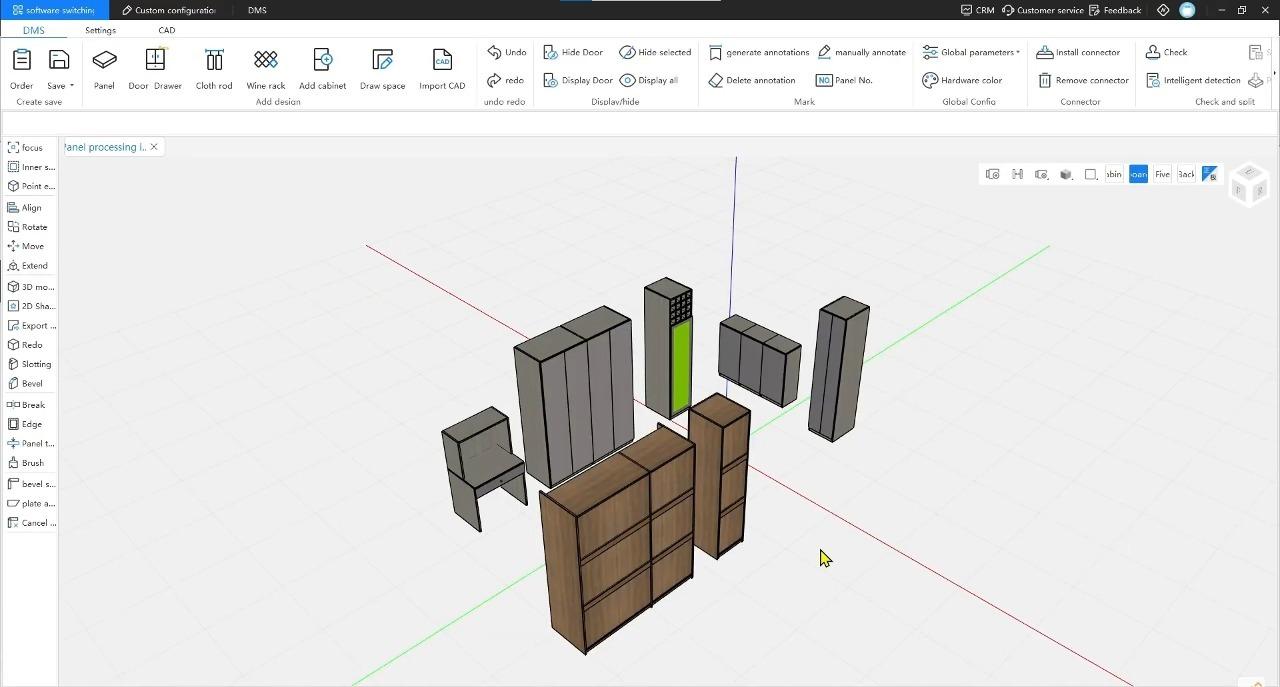Toggle Display Door
The width and height of the screenshot is (1280, 687).
pyautogui.click(x=578, y=80)
